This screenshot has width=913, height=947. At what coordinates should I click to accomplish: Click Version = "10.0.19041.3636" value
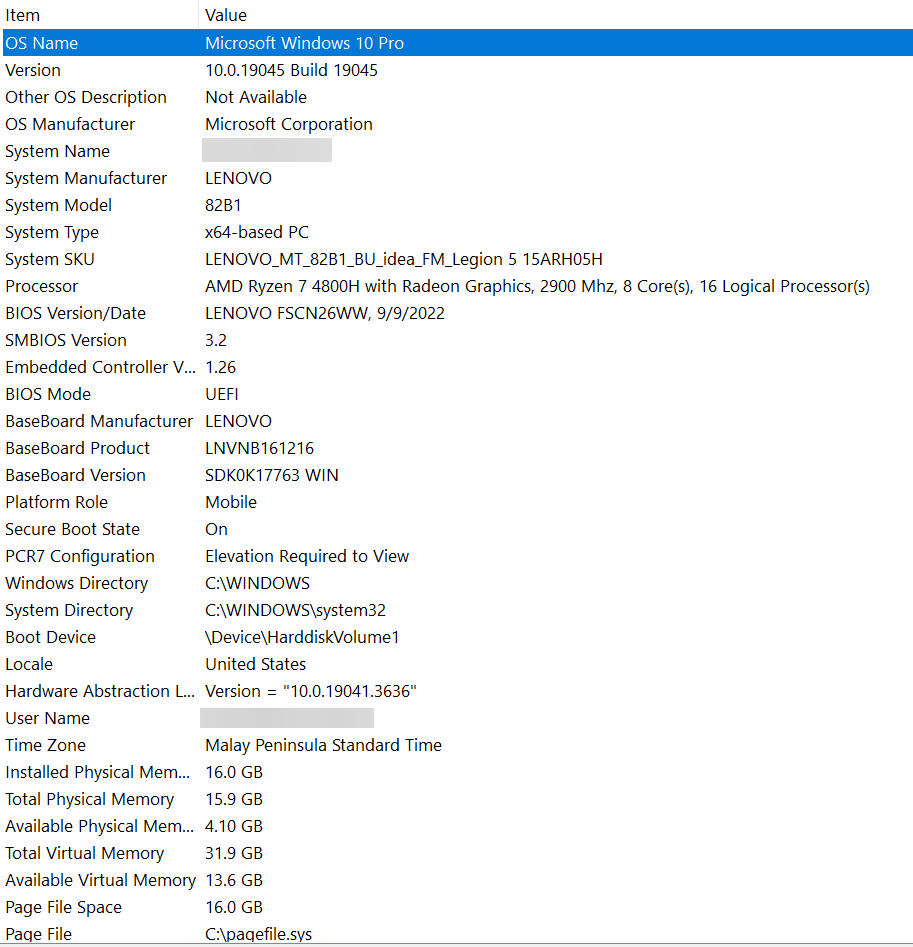(x=311, y=691)
